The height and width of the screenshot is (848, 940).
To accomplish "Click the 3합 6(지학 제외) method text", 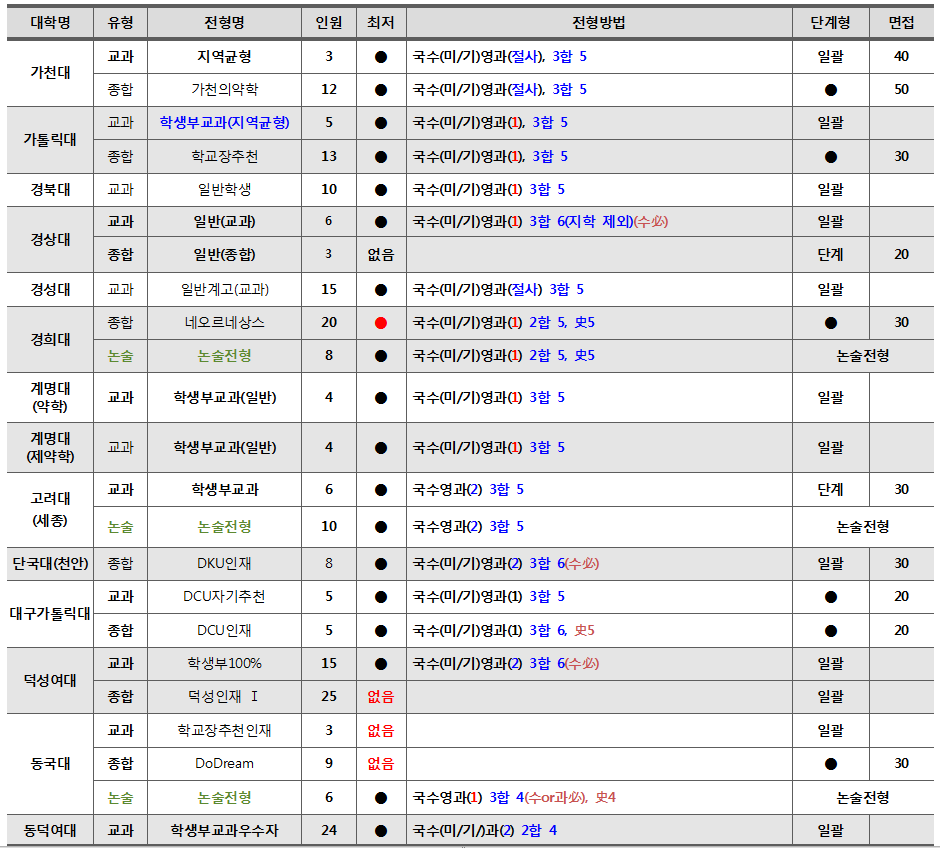I will 582,222.
